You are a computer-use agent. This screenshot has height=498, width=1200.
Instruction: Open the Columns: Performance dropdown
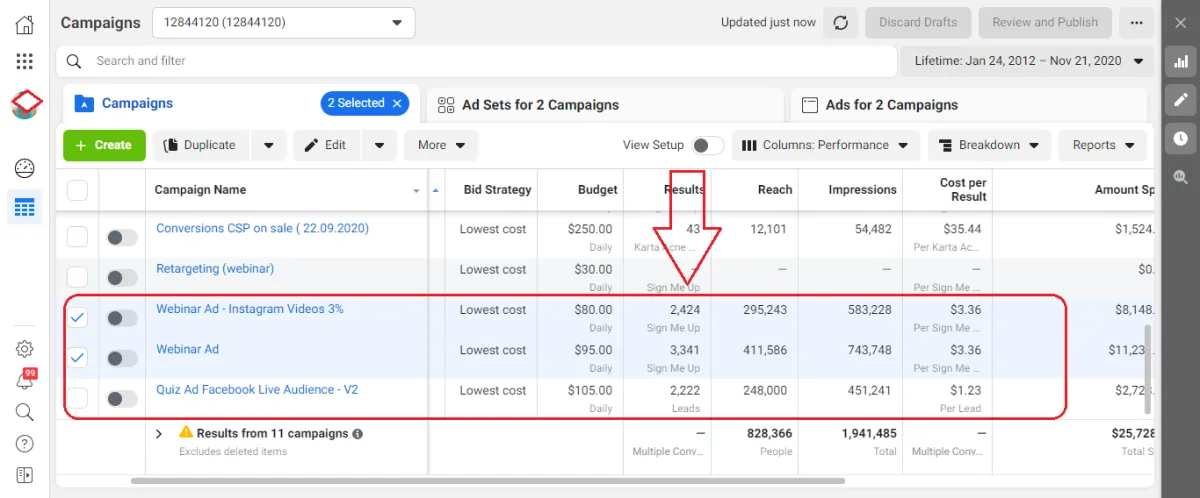pos(826,145)
